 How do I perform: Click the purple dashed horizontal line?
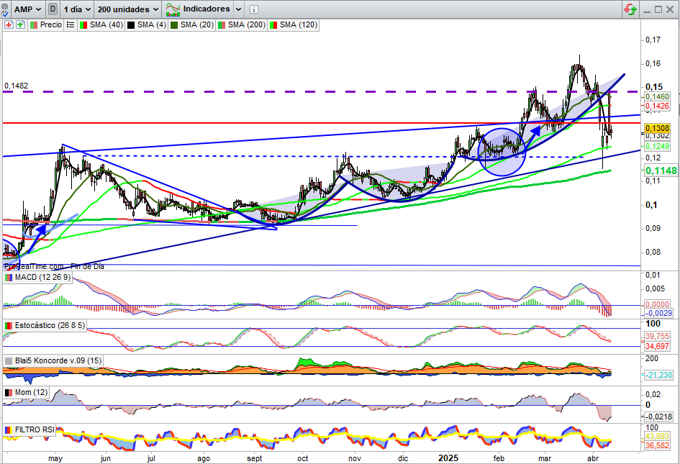[x=321, y=92]
